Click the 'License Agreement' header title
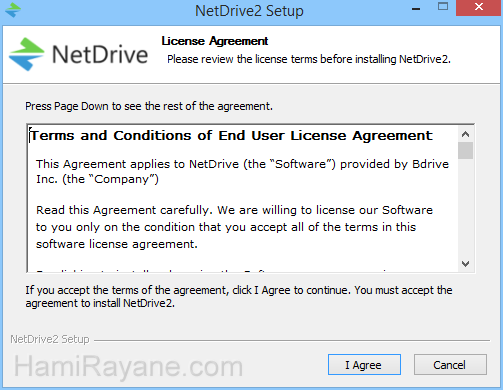Screen dimensions: 503x390 click(215, 41)
